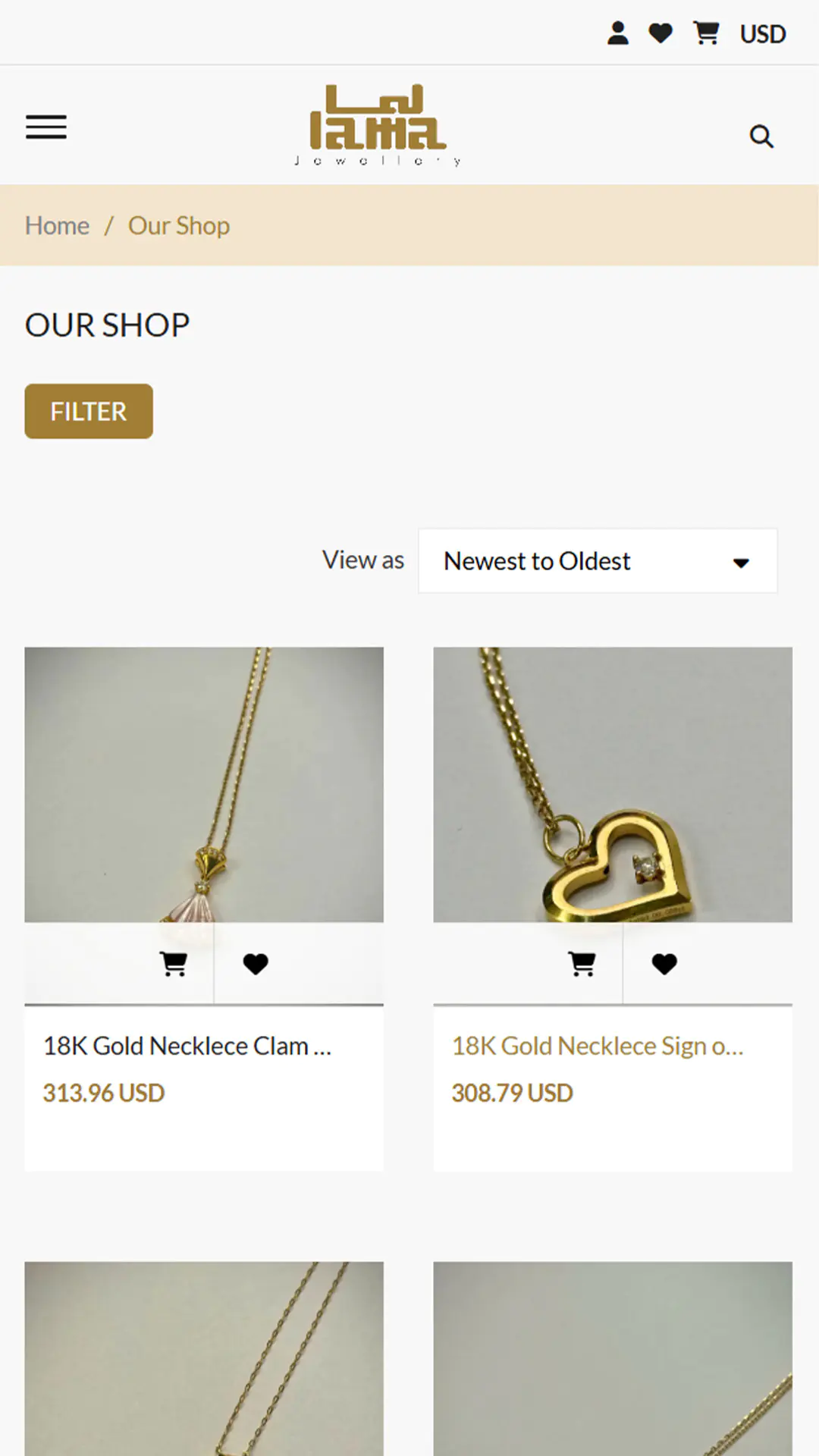Screen dimensions: 819x1456
Task: Open 18K Gold Necklece Clam product title
Action: click(187, 1046)
